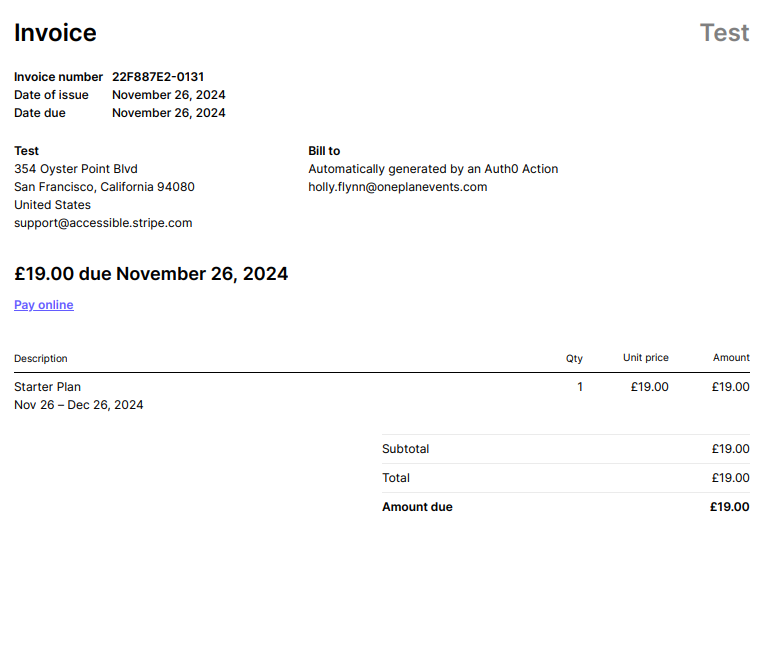Click the support@accessible.stripe.com email

pos(103,223)
